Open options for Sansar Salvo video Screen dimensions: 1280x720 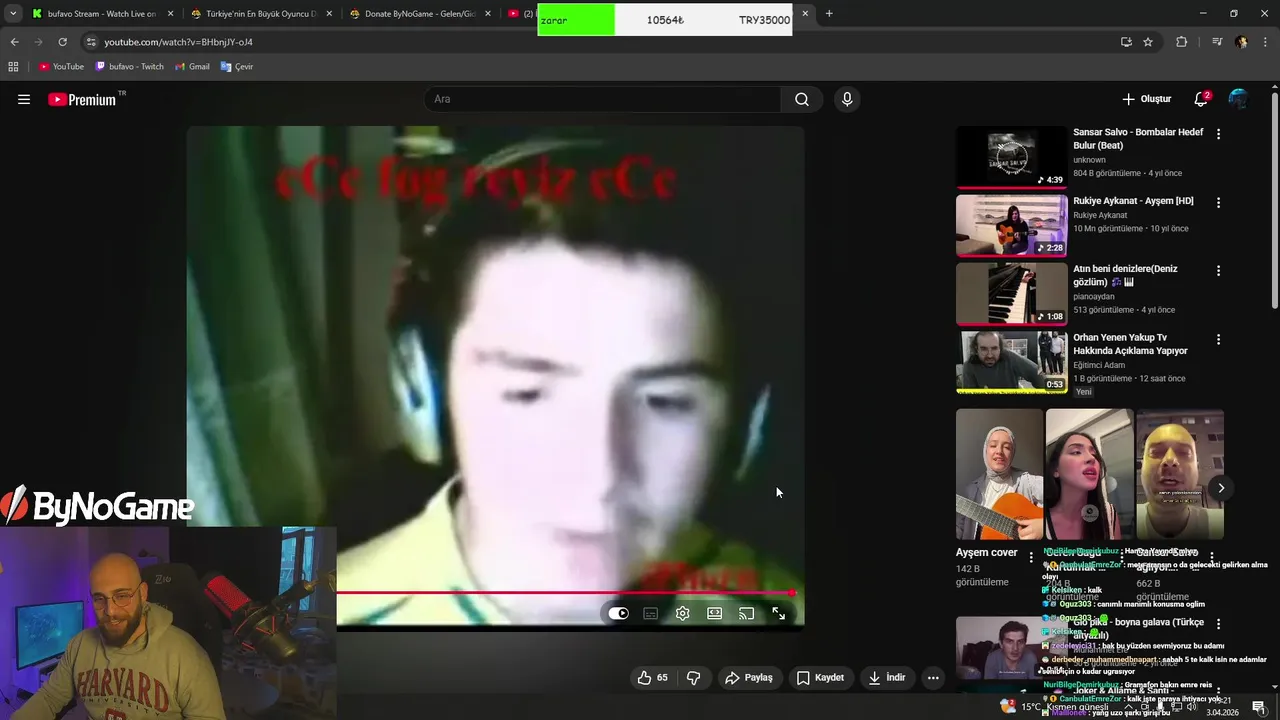click(1218, 134)
